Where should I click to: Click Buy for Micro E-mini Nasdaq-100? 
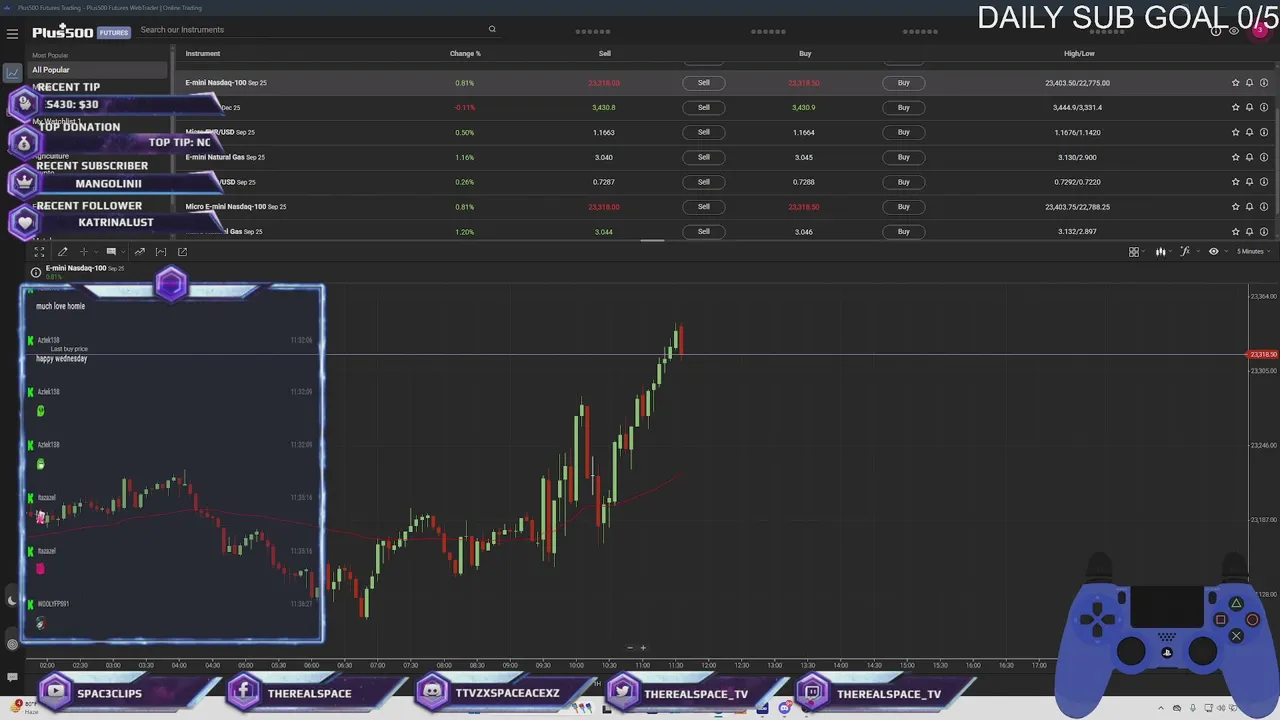pyautogui.click(x=904, y=207)
